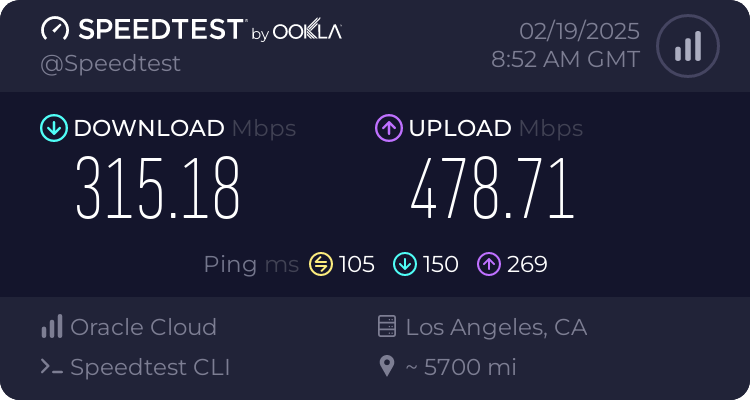The width and height of the screenshot is (750, 400).
Task: Click the Oracle Cloud provider bars icon
Action: click(51, 327)
